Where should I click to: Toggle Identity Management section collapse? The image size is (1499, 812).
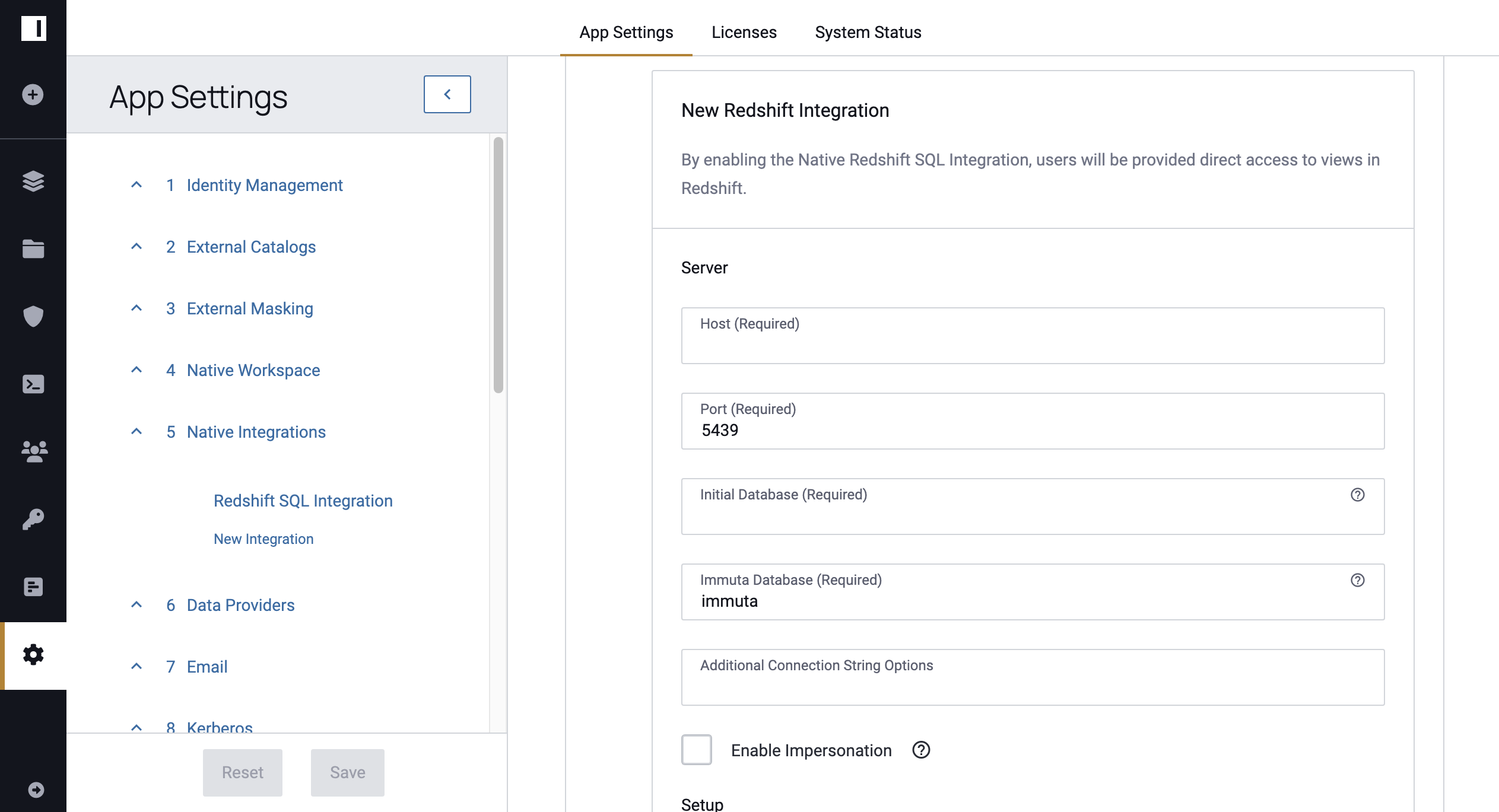click(135, 184)
